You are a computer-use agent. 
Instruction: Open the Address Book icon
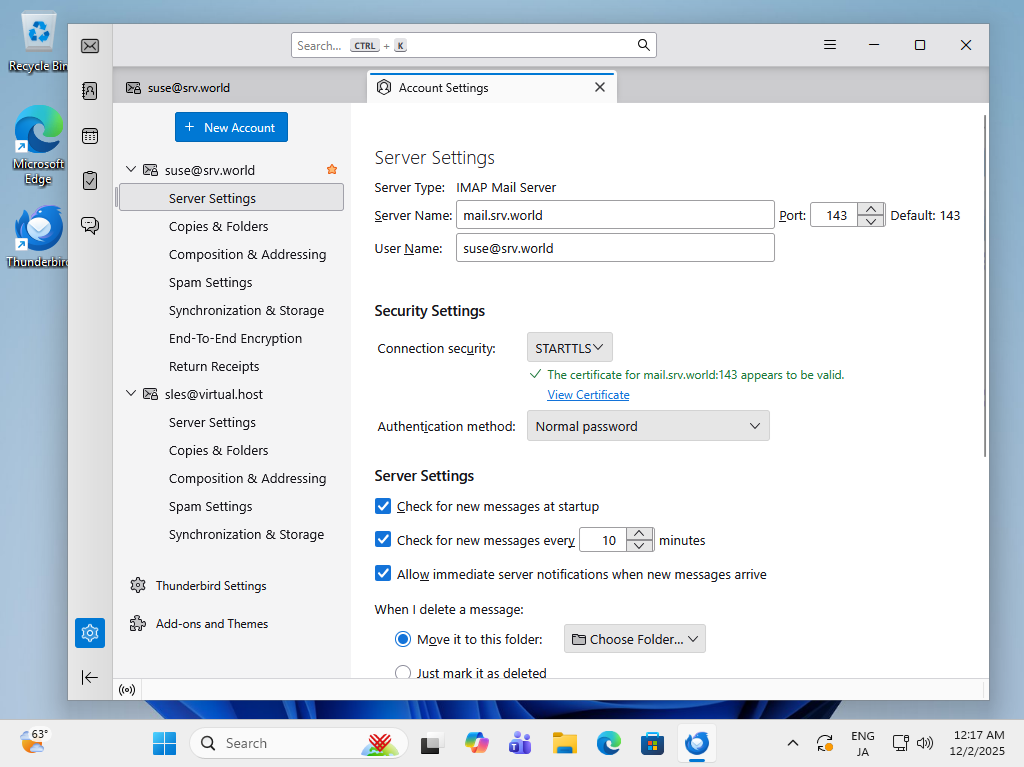(x=90, y=91)
